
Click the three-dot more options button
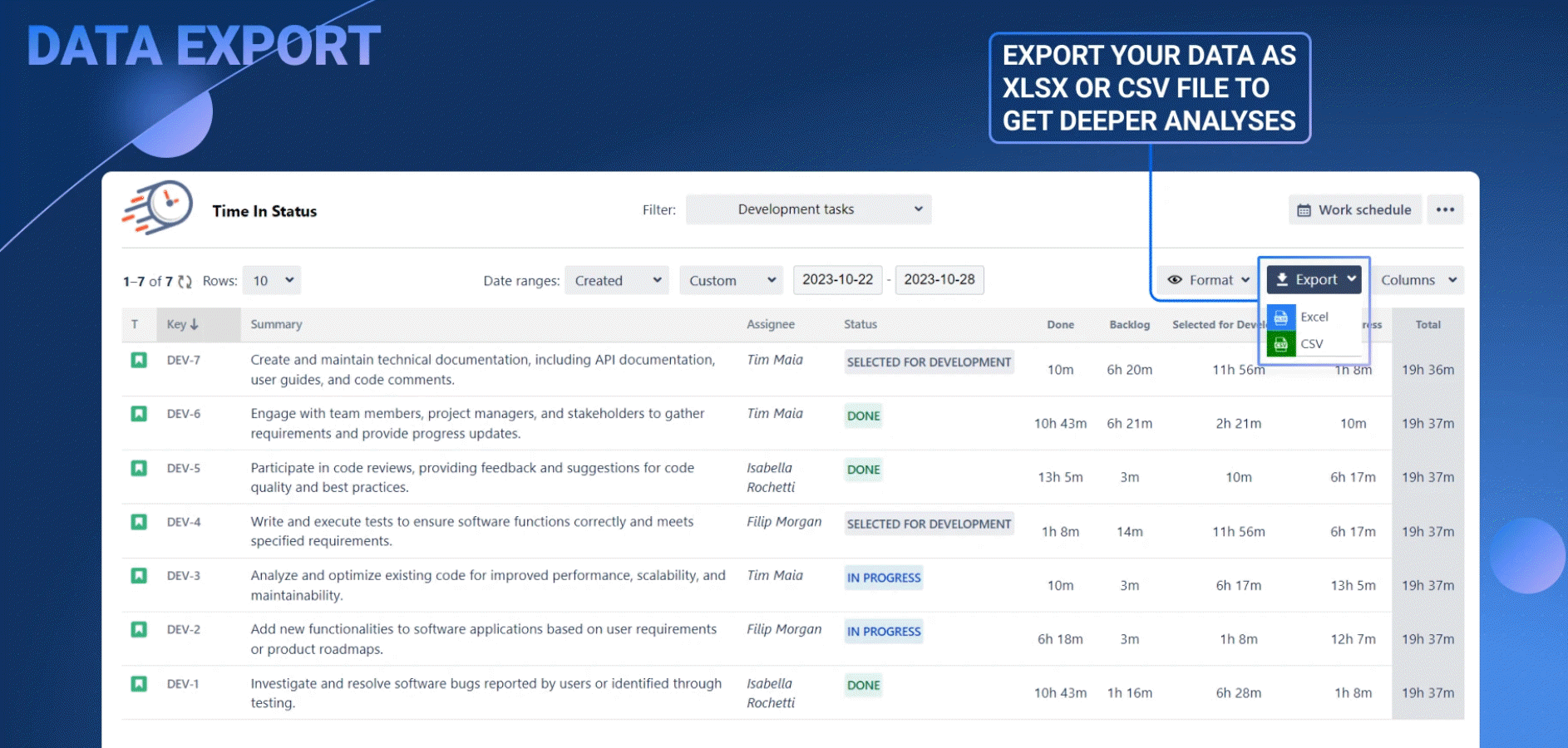(x=1446, y=209)
